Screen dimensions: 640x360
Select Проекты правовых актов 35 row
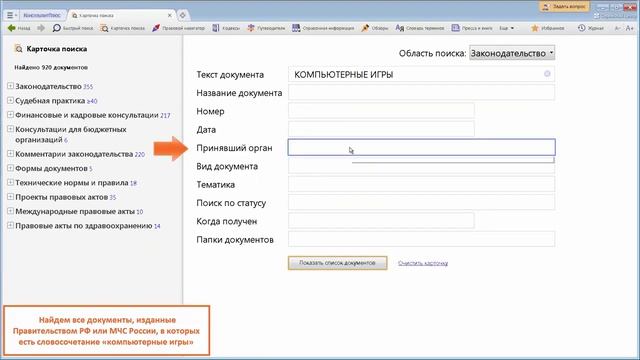click(x=66, y=197)
